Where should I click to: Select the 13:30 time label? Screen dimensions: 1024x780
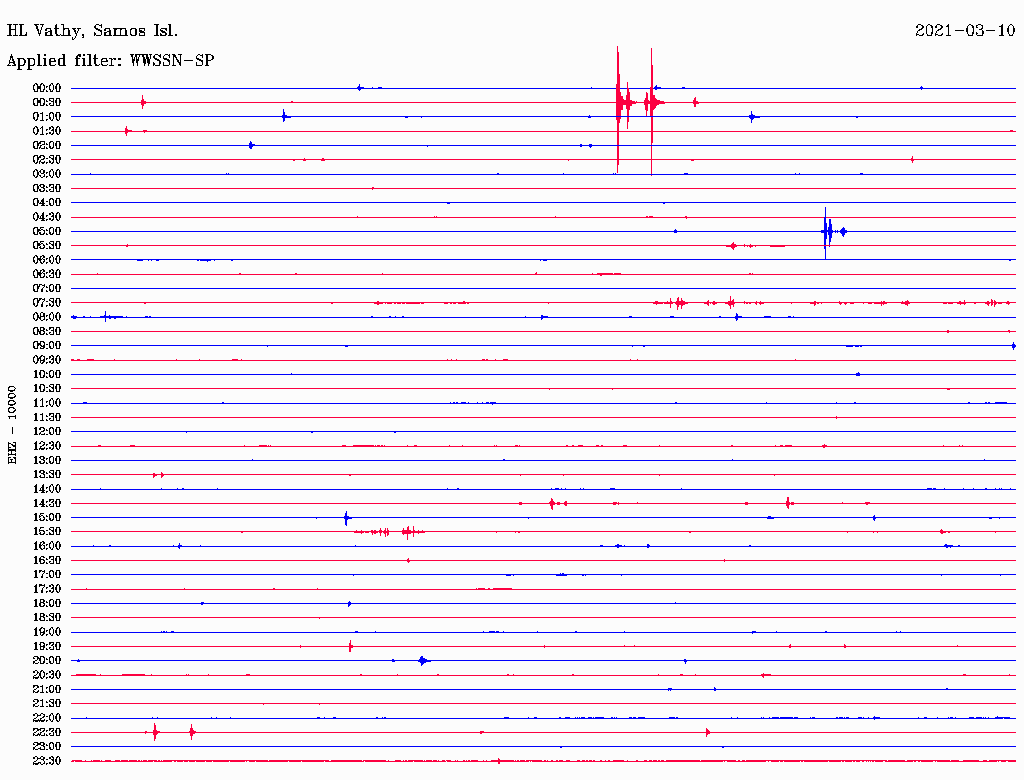click(x=47, y=475)
